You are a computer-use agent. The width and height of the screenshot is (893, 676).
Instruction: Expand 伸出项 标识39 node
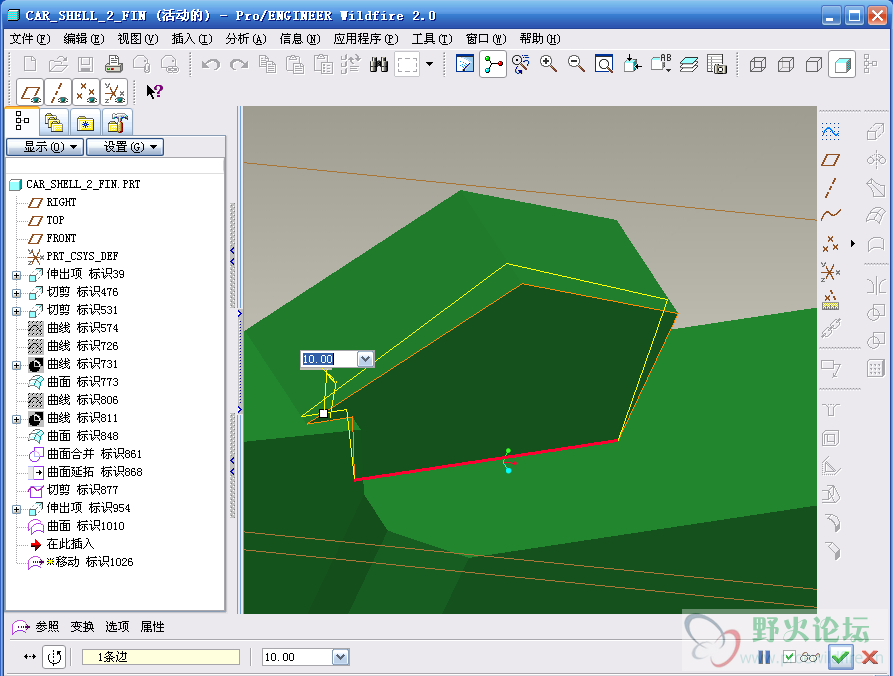tap(17, 275)
